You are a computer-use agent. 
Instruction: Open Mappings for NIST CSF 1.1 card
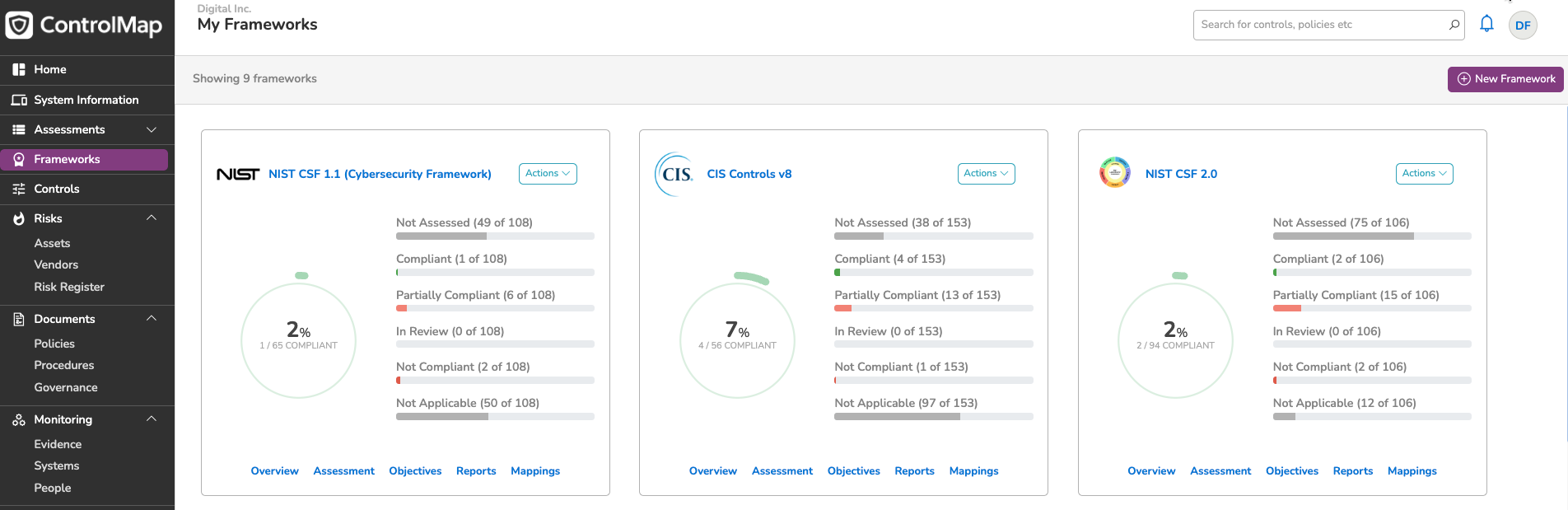click(535, 471)
